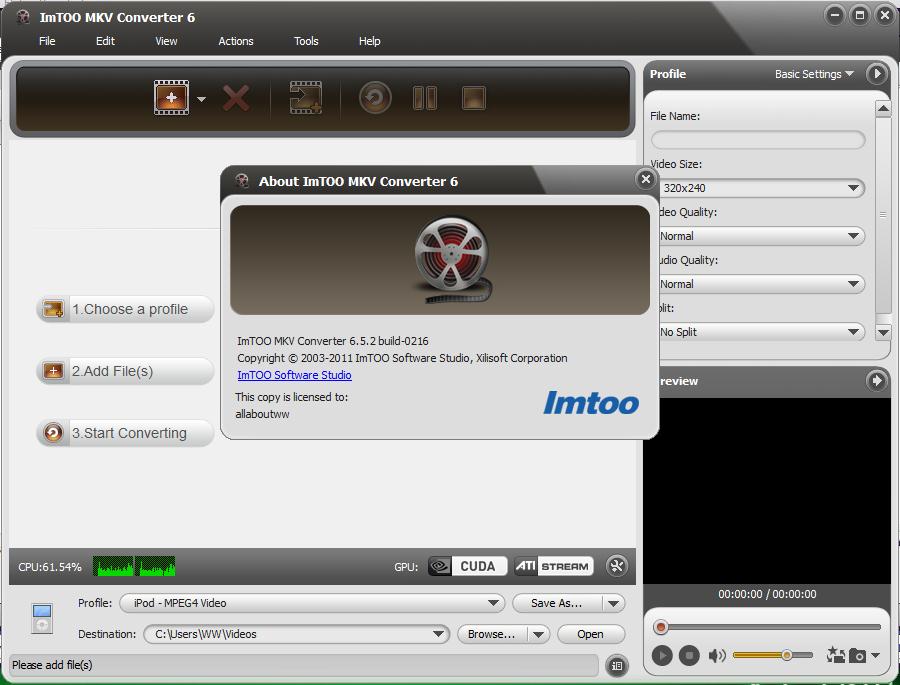Click the preview Play button
This screenshot has height=685, width=900.
(x=662, y=655)
